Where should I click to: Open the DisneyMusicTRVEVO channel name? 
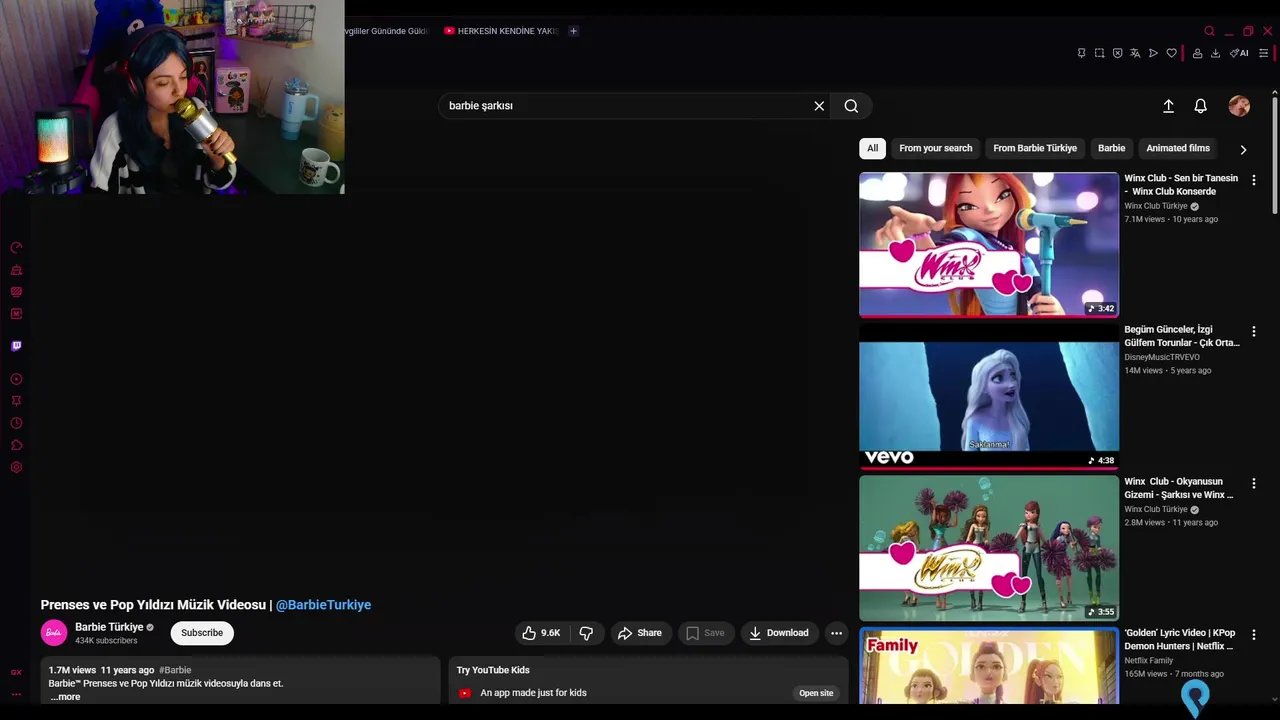point(1161,357)
